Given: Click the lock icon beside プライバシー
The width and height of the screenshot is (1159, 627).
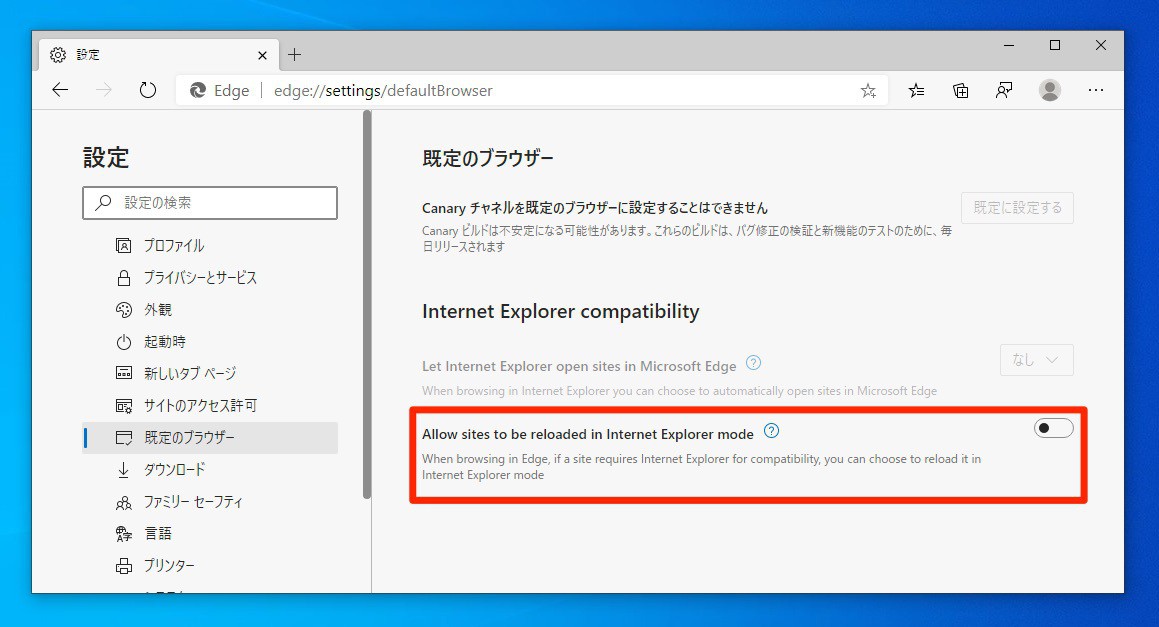Looking at the screenshot, I should [x=123, y=277].
